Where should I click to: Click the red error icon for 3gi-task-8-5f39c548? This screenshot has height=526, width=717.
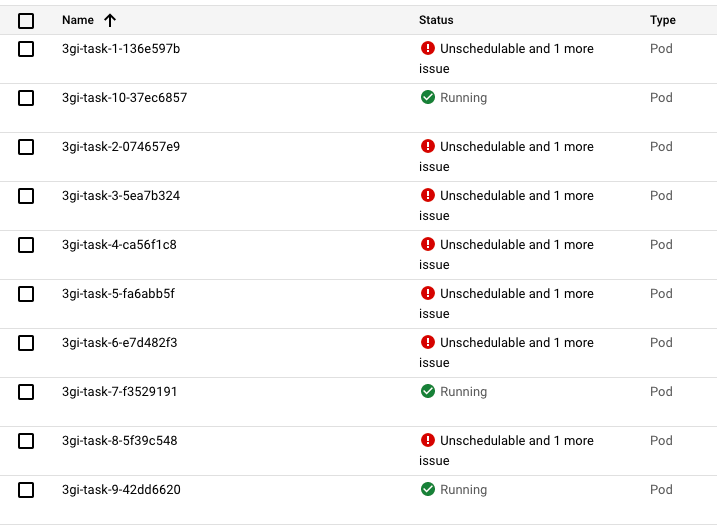pyautogui.click(x=428, y=440)
